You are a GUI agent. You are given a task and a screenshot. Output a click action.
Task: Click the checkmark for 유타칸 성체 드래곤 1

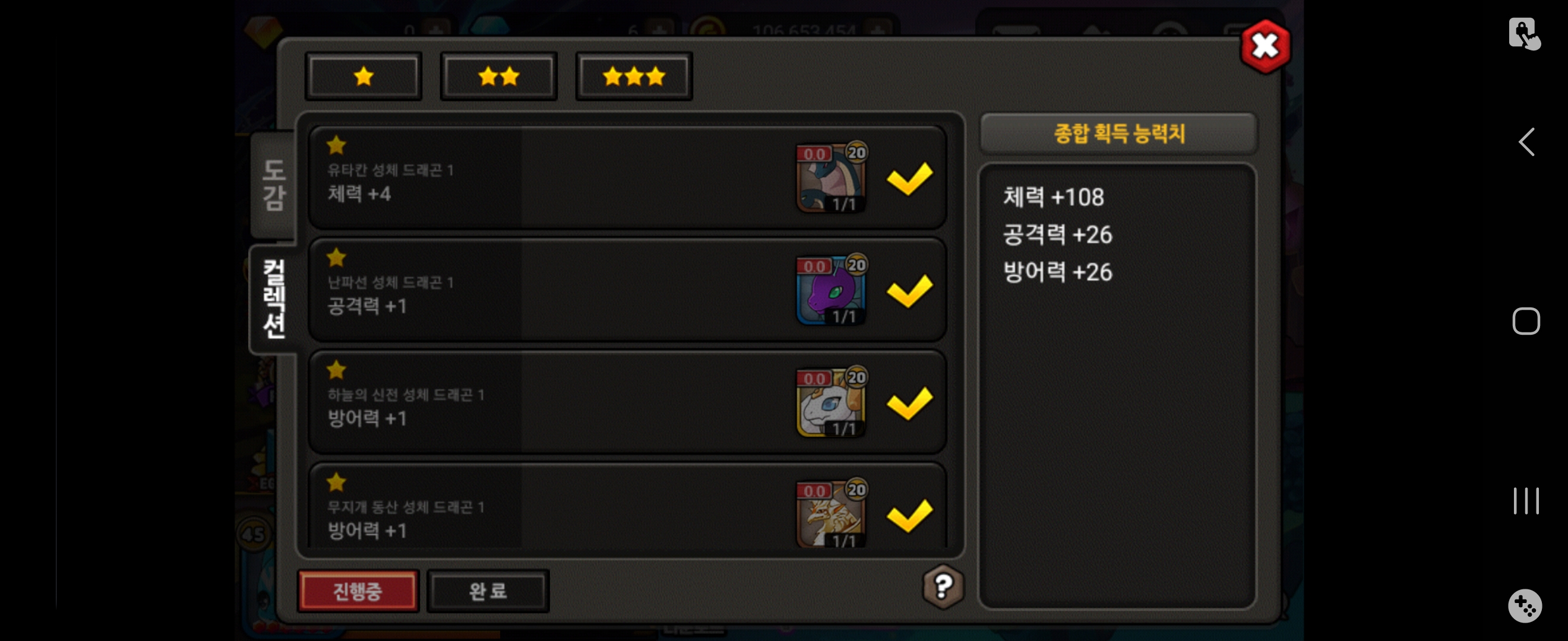tap(909, 178)
